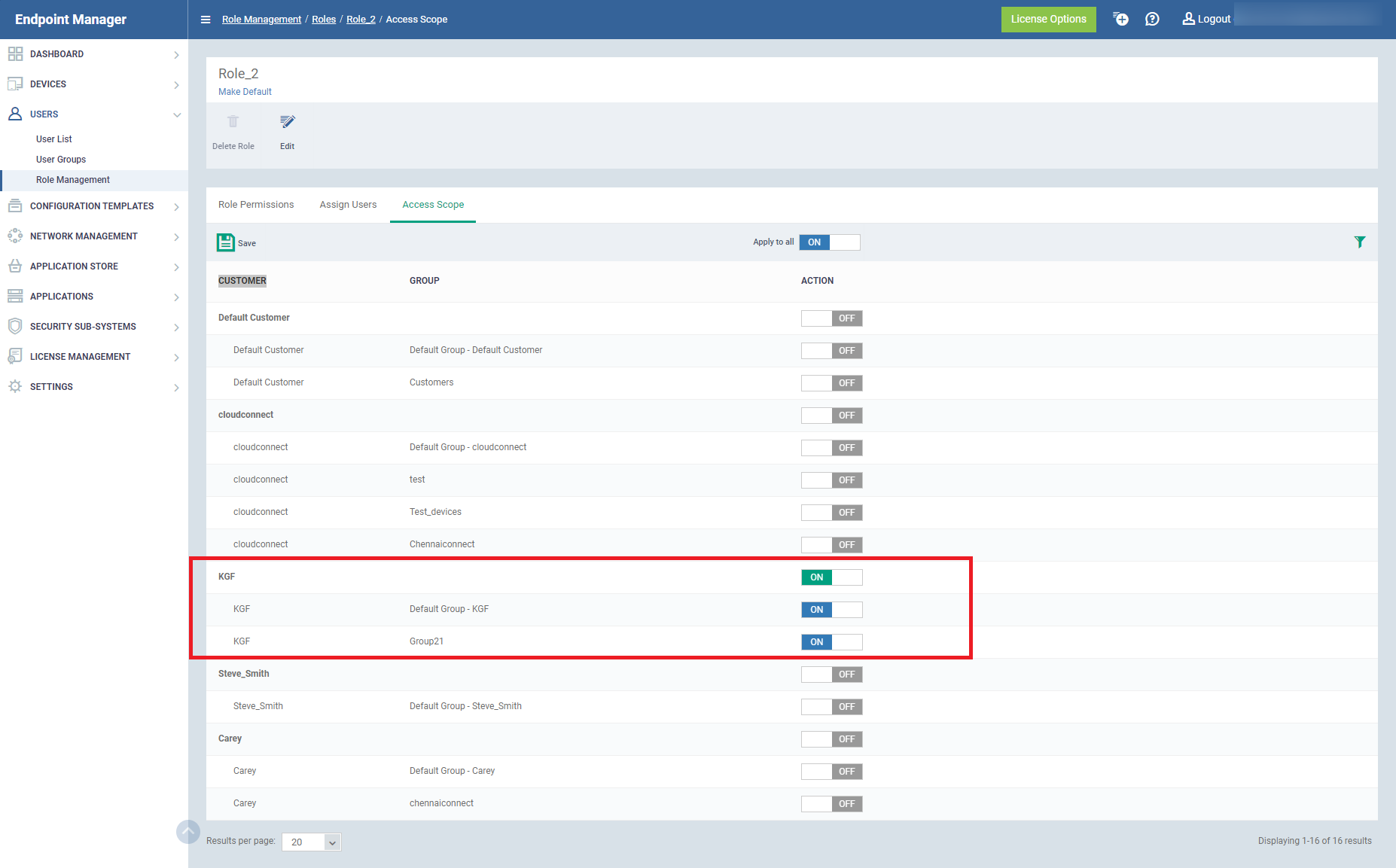The height and width of the screenshot is (868, 1396).
Task: Toggle the Customers group switch
Action: [832, 383]
